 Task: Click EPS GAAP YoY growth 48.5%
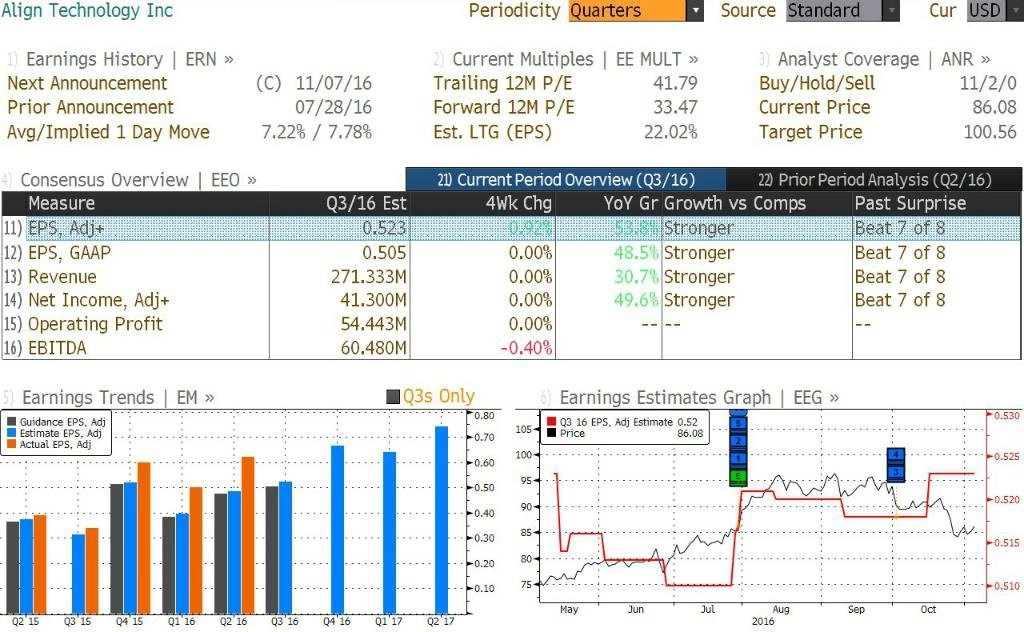coord(636,253)
